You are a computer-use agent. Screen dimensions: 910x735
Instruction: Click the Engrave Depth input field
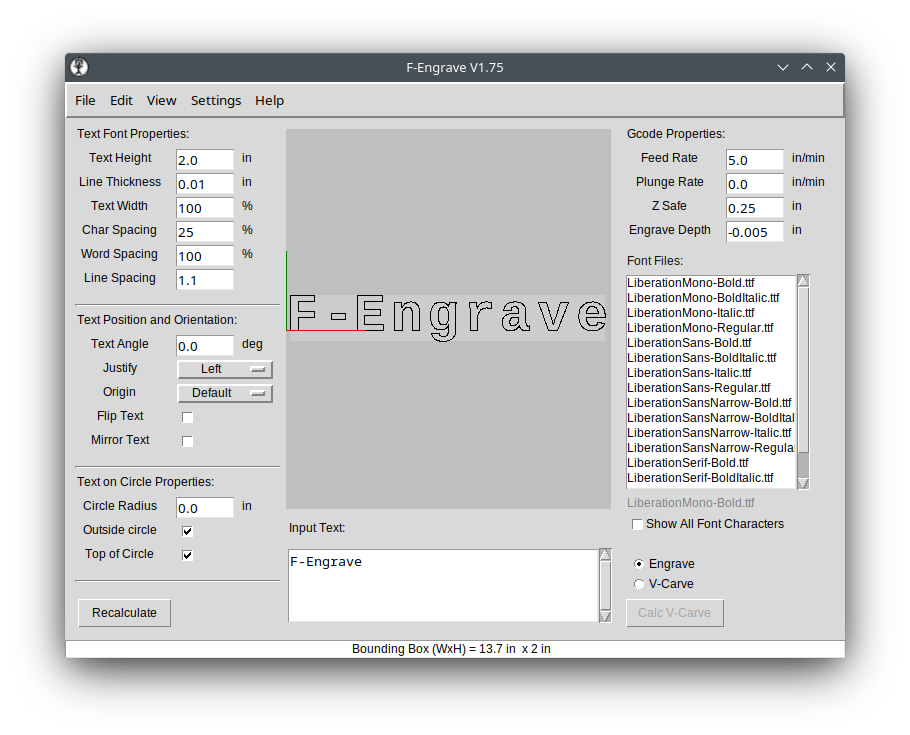(754, 232)
